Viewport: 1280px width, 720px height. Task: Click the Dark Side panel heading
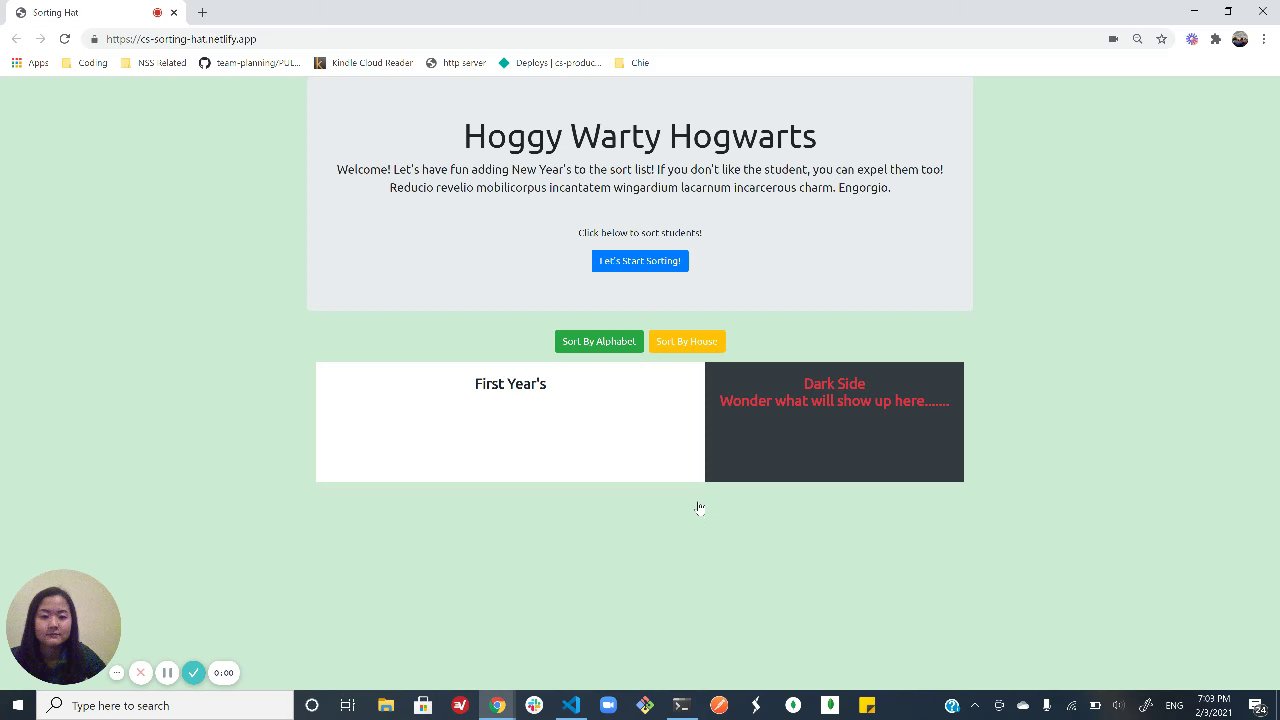tap(834, 384)
